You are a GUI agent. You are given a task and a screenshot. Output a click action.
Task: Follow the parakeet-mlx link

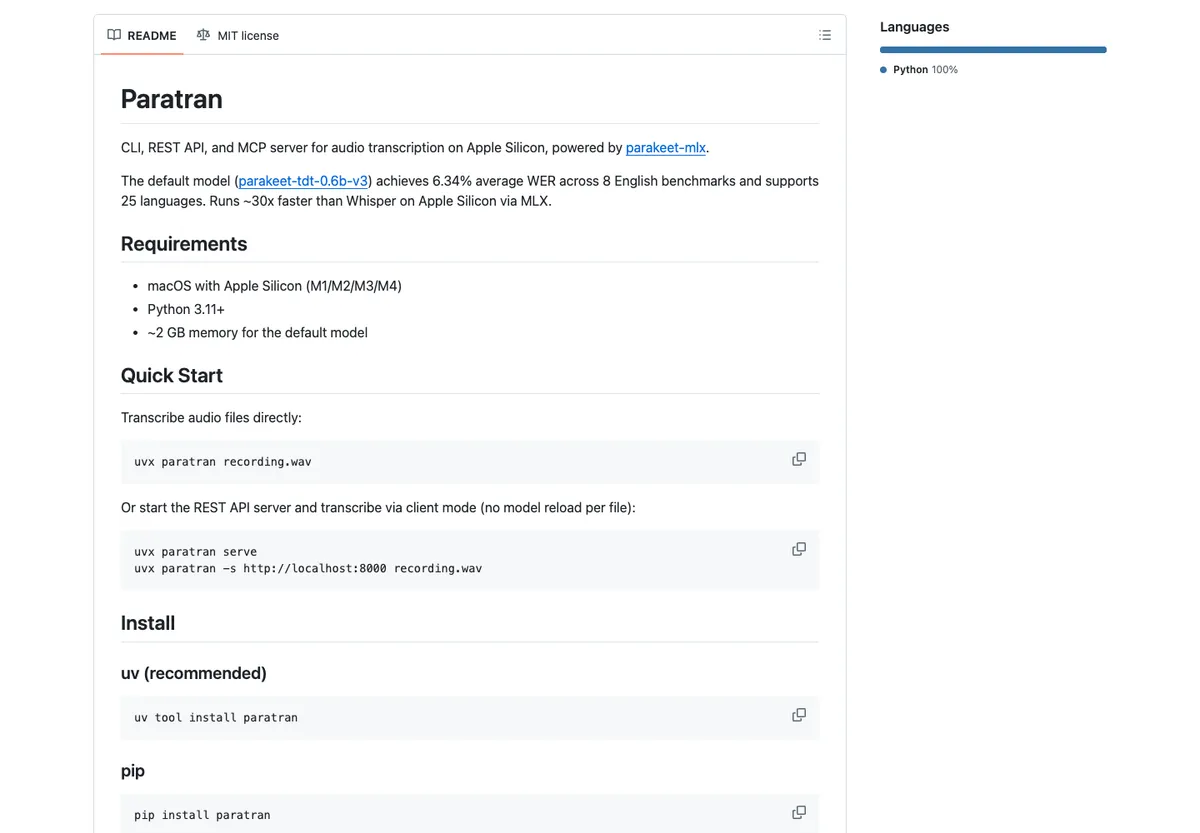(x=666, y=147)
